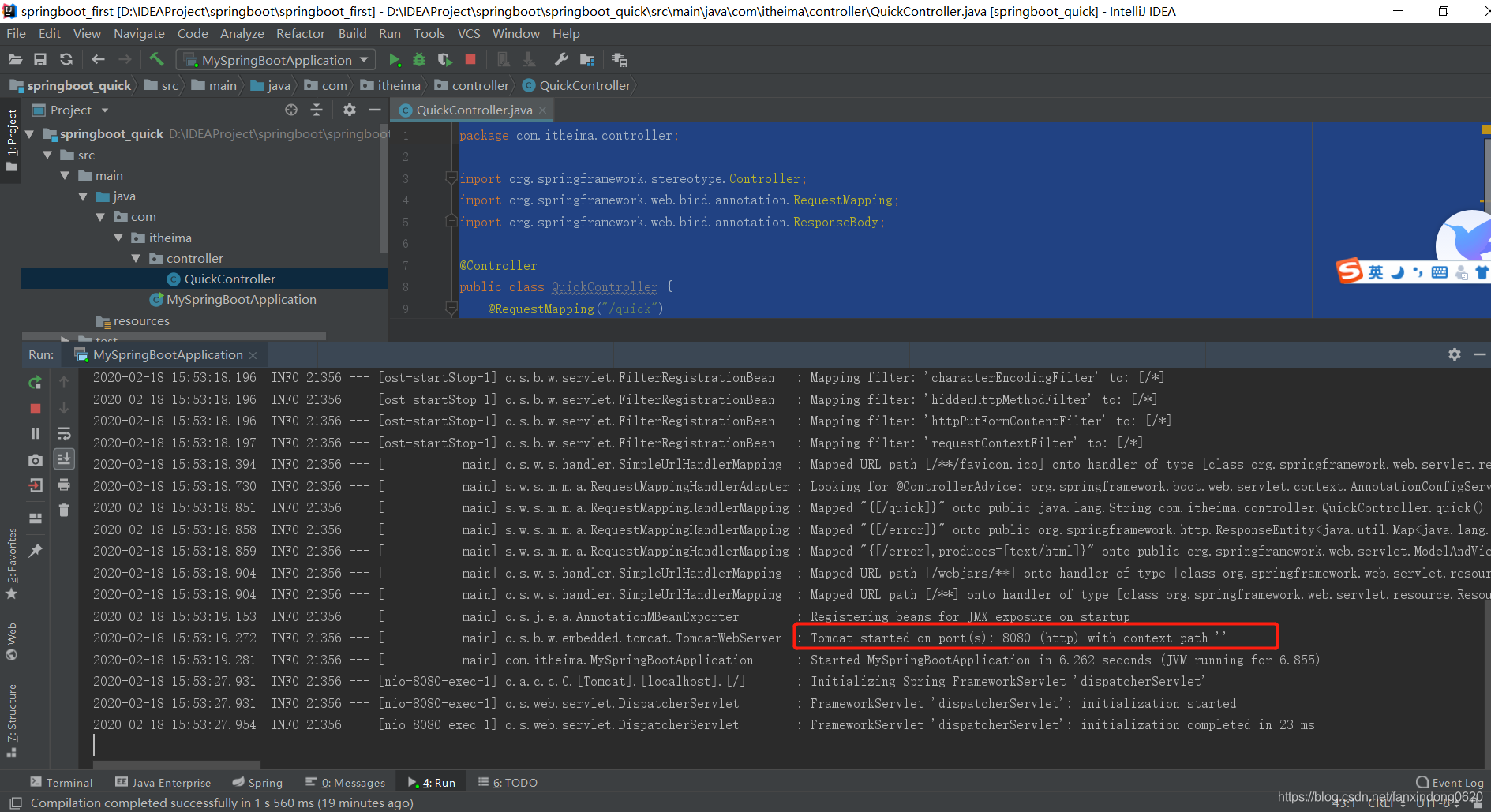Viewport: 1491px width, 812px height.
Task: Stop the app with the toolbar red square
Action: [x=470, y=60]
